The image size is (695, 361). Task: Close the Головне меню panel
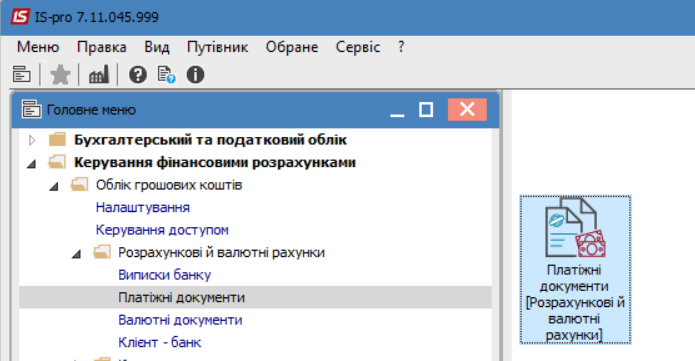coord(467,110)
